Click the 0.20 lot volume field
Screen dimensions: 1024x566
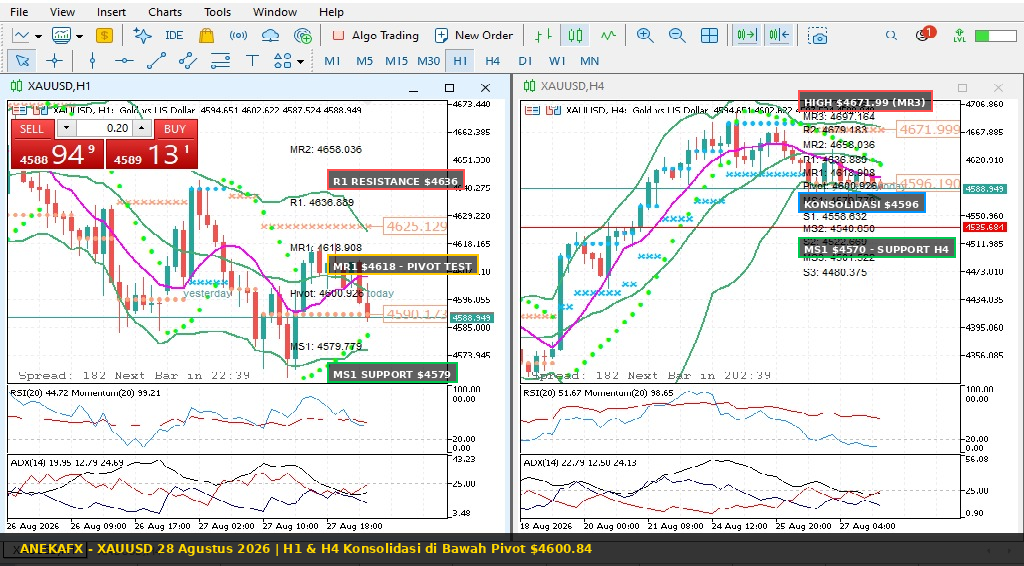click(104, 129)
